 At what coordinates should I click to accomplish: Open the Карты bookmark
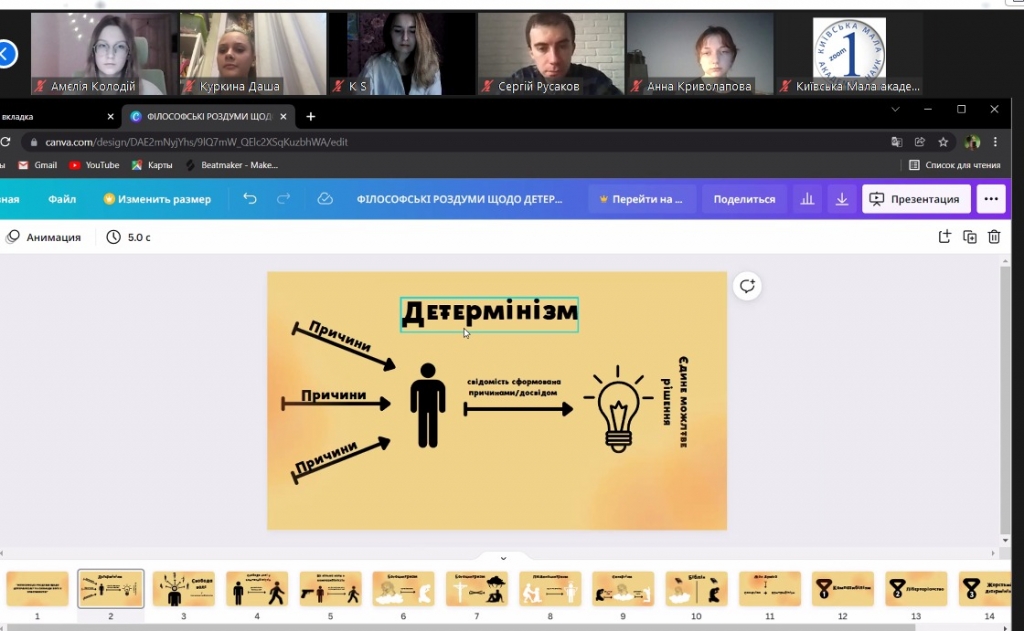pos(152,165)
